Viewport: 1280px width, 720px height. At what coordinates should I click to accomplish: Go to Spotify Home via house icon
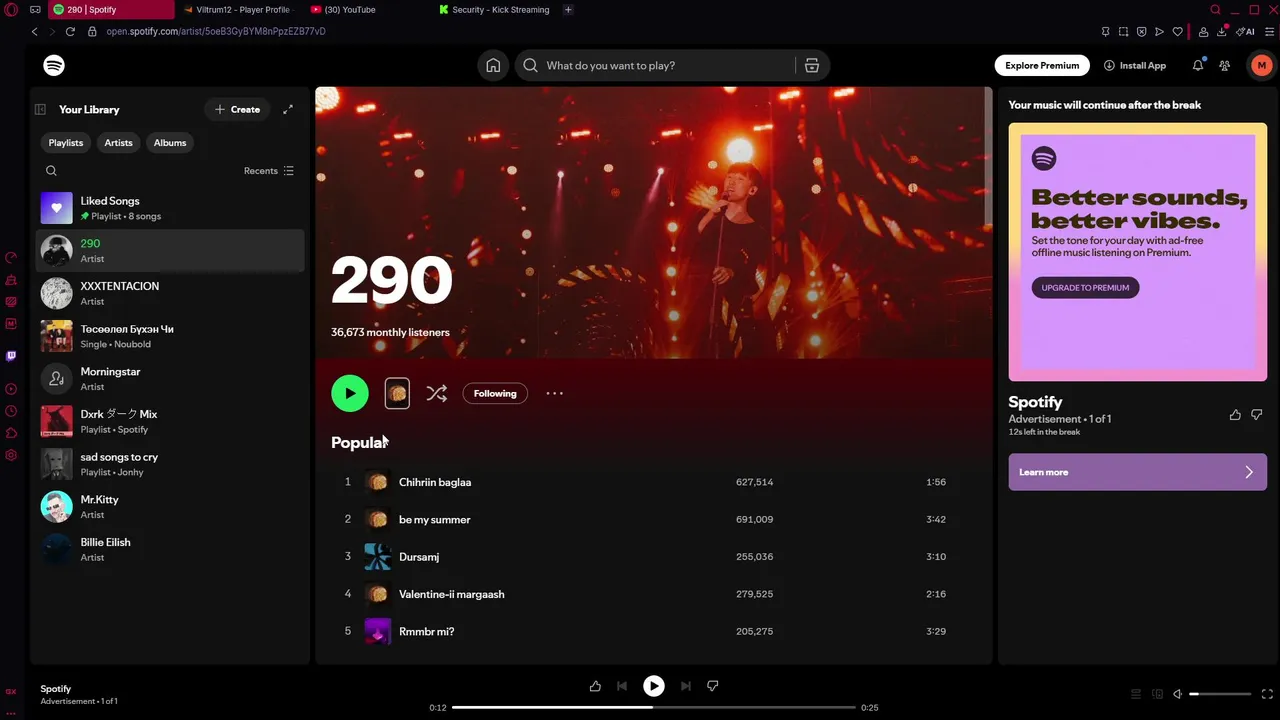(493, 65)
